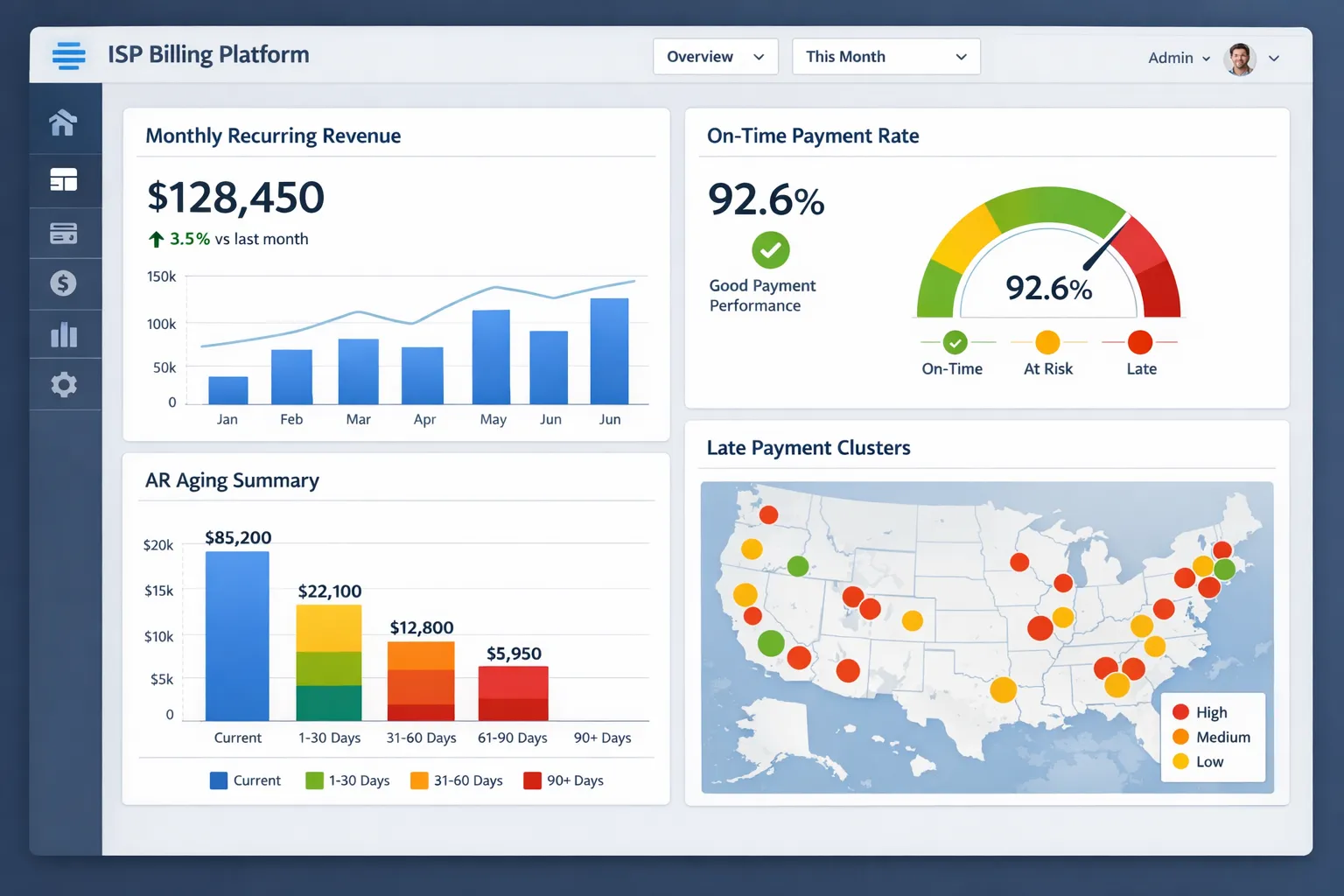Viewport: 1344px width, 896px height.
Task: Open the settings gear sidebar icon
Action: (x=63, y=385)
